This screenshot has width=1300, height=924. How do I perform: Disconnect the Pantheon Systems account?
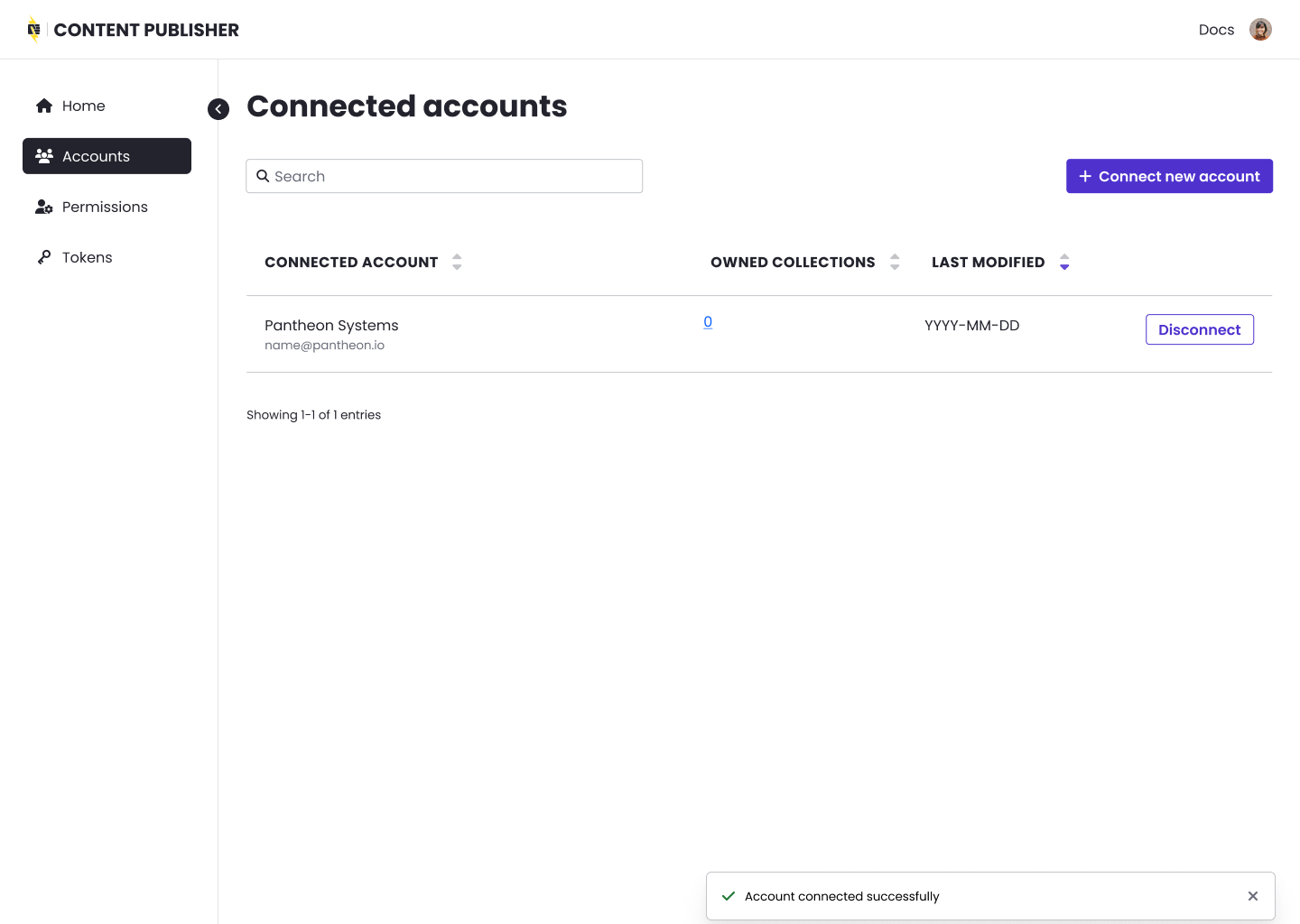[1199, 329]
